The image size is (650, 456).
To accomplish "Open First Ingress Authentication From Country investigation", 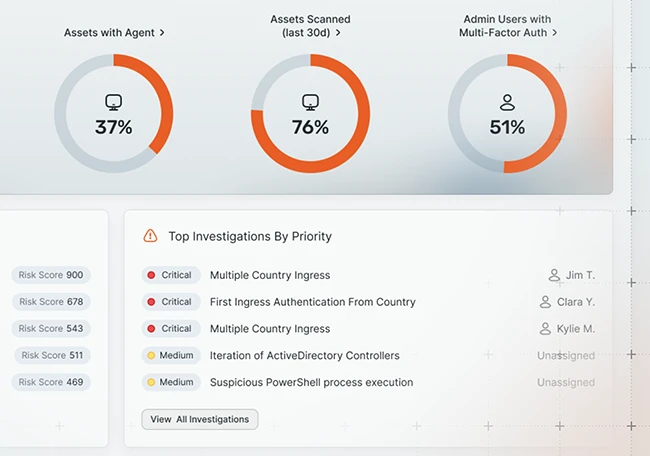I will 313,302.
